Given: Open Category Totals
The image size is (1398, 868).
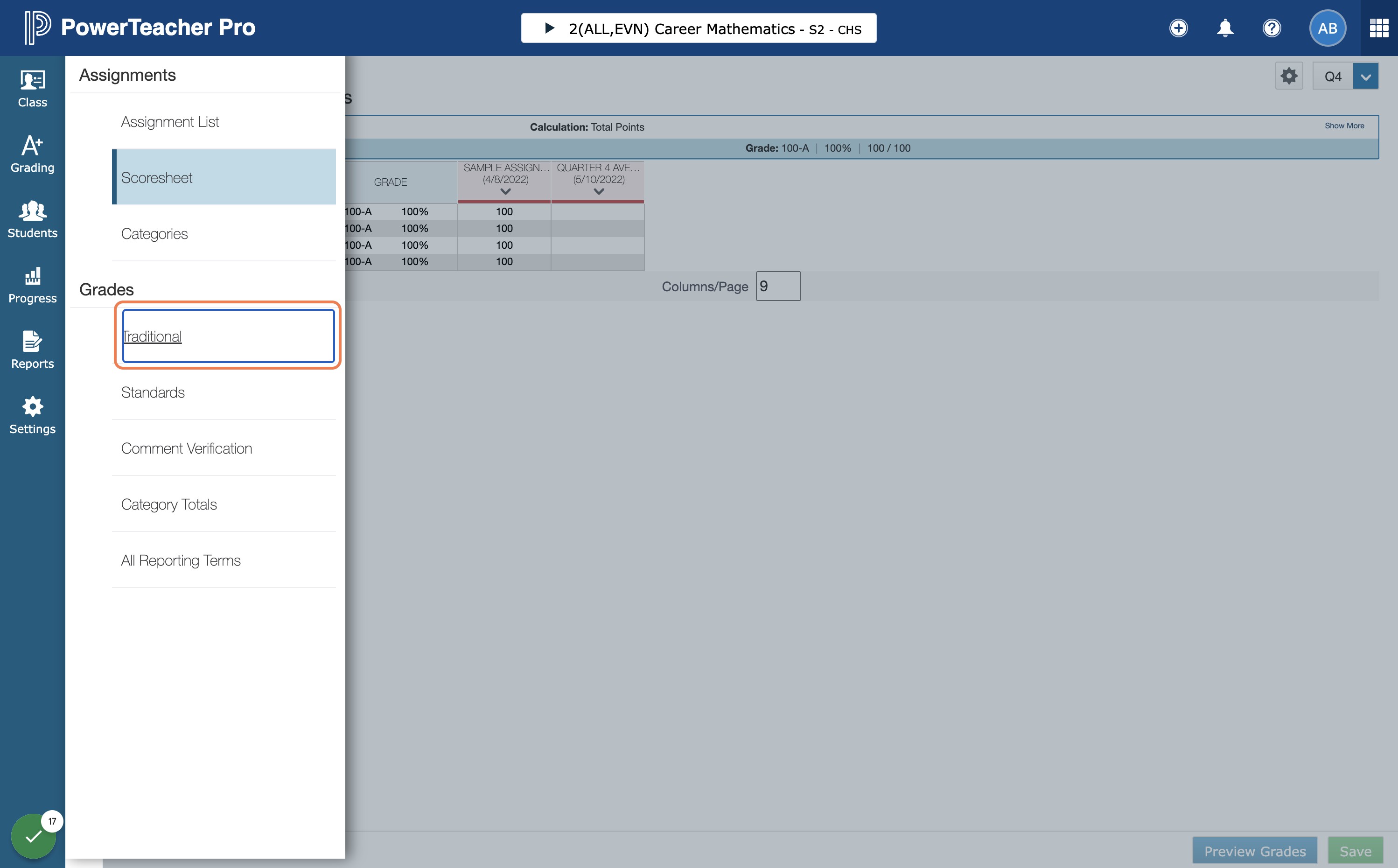Looking at the screenshot, I should click(x=224, y=504).
